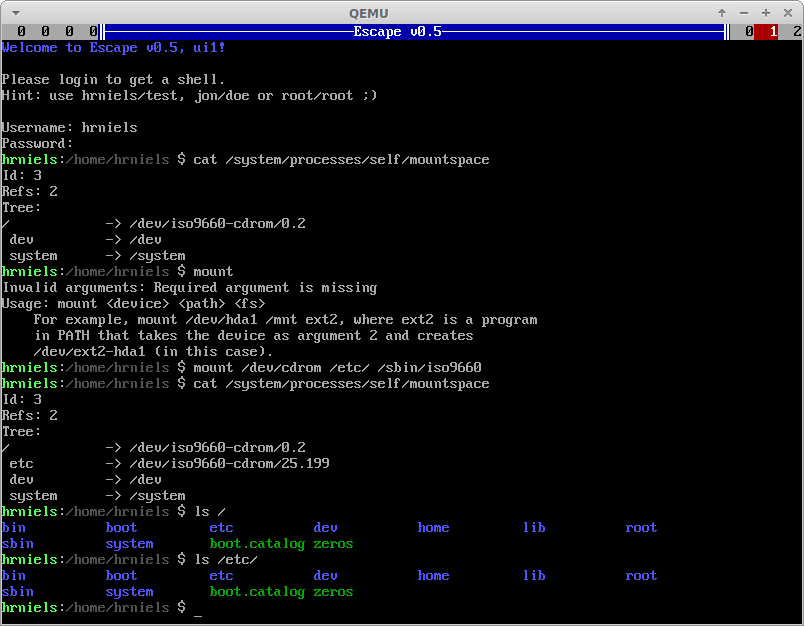The image size is (804, 626).
Task: Click the hint line mentioning hrniels/test
Action: 189,96
